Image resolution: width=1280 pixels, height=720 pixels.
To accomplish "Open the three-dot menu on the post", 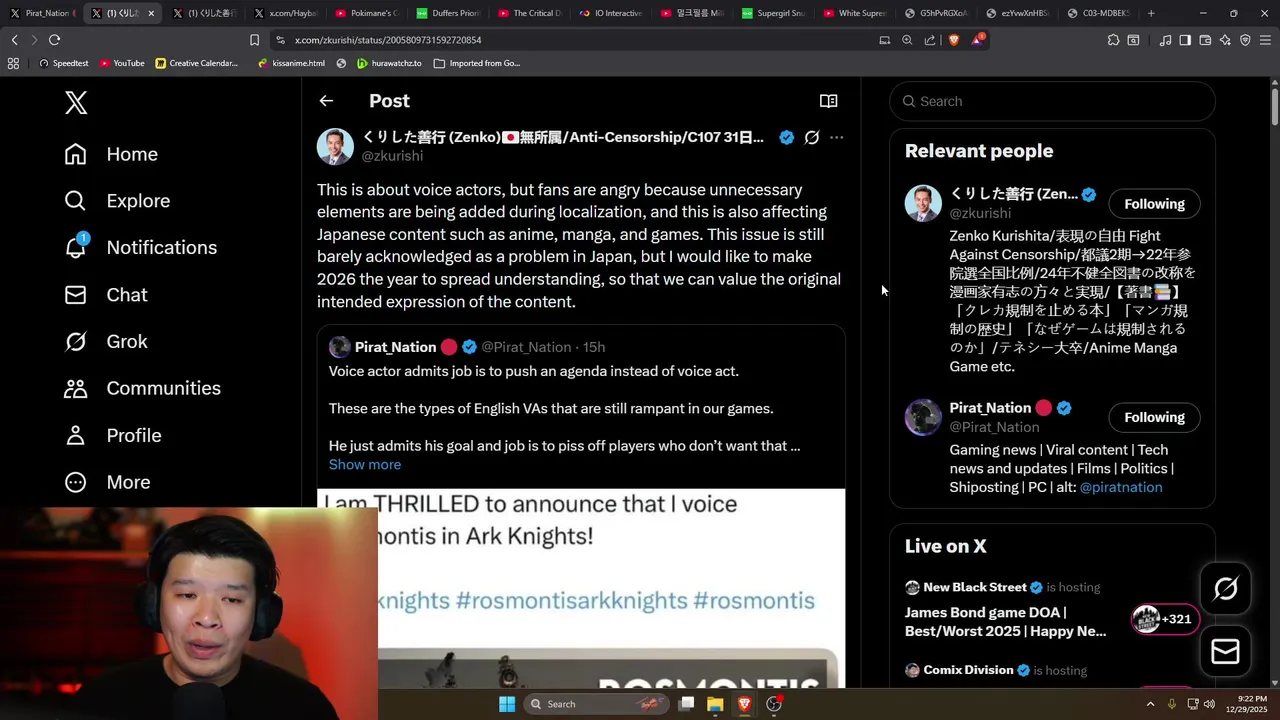I will (x=836, y=137).
